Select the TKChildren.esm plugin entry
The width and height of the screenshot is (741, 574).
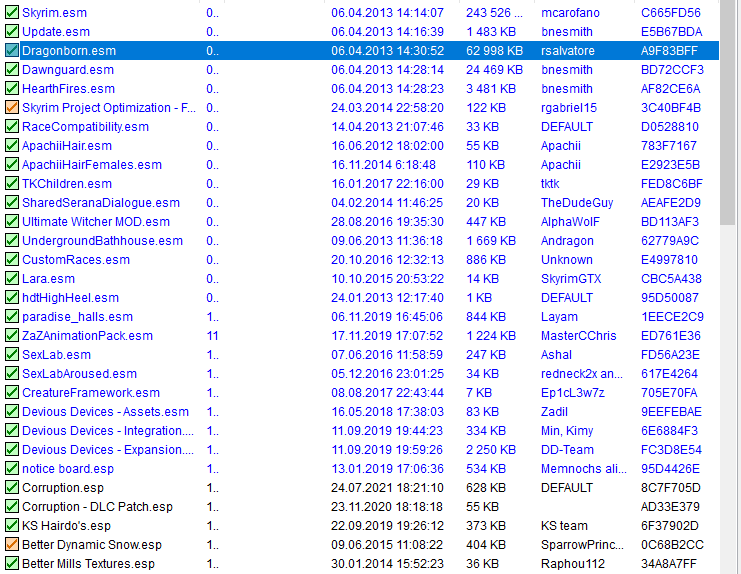pos(67,184)
